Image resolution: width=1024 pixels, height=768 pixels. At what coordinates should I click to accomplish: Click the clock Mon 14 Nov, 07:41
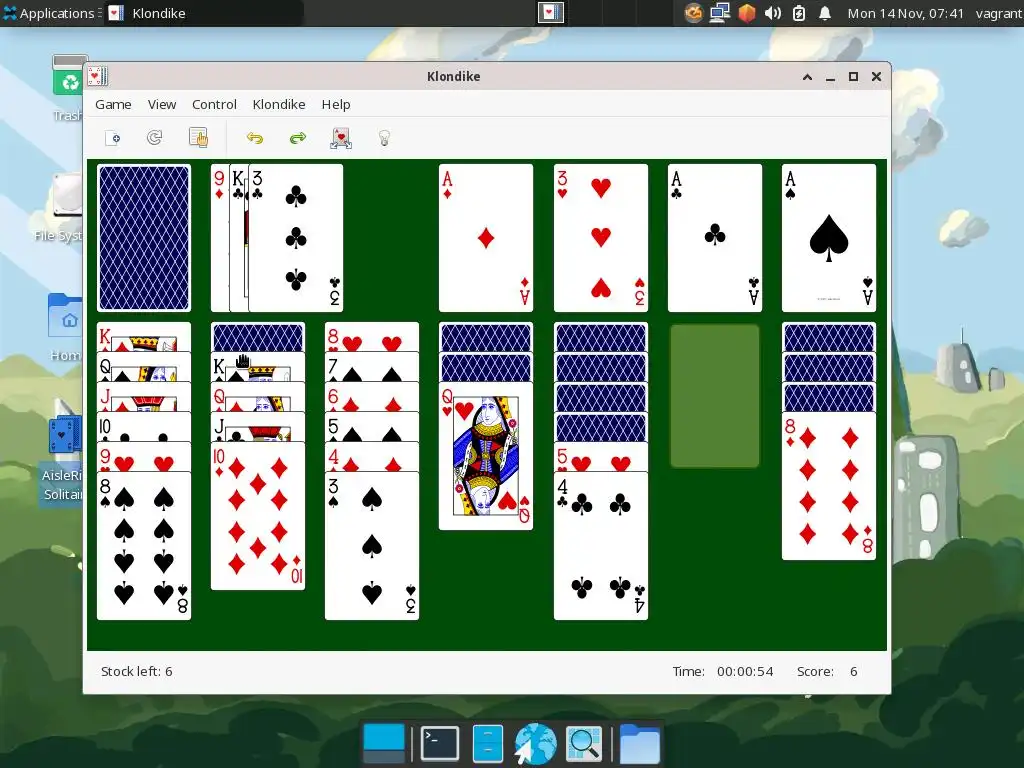[905, 13]
